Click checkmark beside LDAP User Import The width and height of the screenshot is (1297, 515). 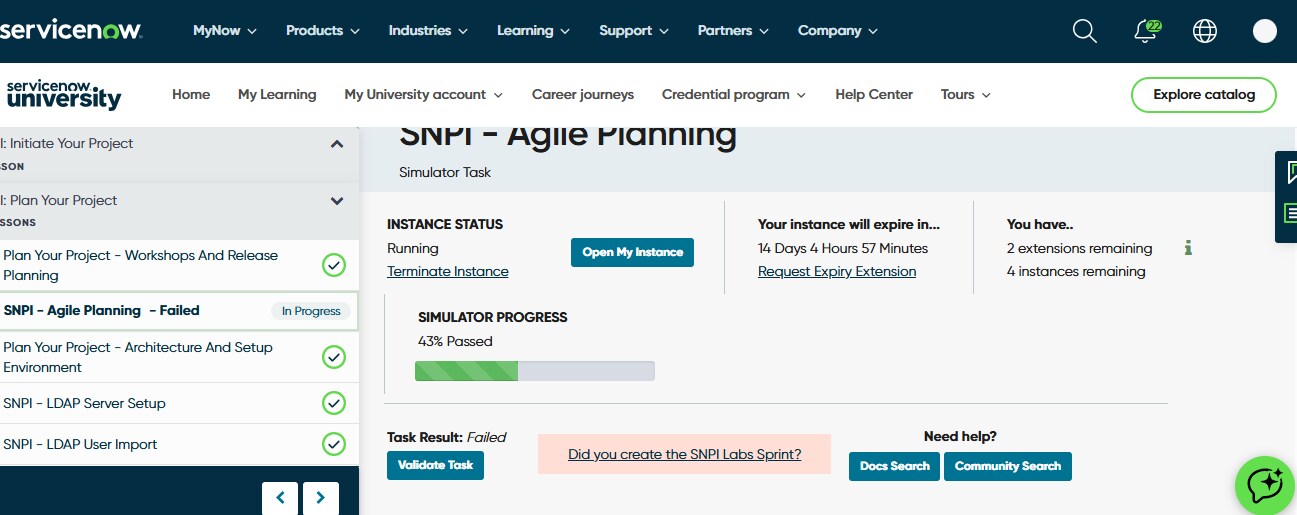(x=334, y=444)
